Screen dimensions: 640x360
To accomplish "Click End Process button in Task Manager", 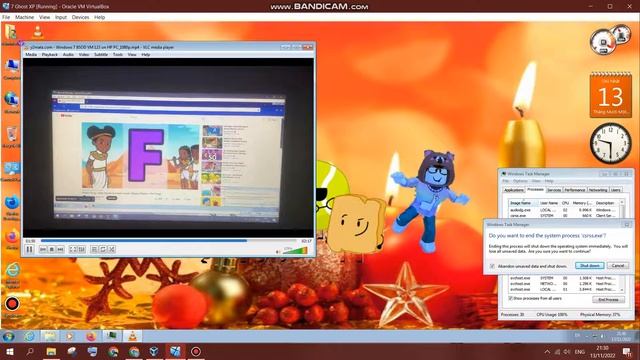I will pyautogui.click(x=608, y=300).
